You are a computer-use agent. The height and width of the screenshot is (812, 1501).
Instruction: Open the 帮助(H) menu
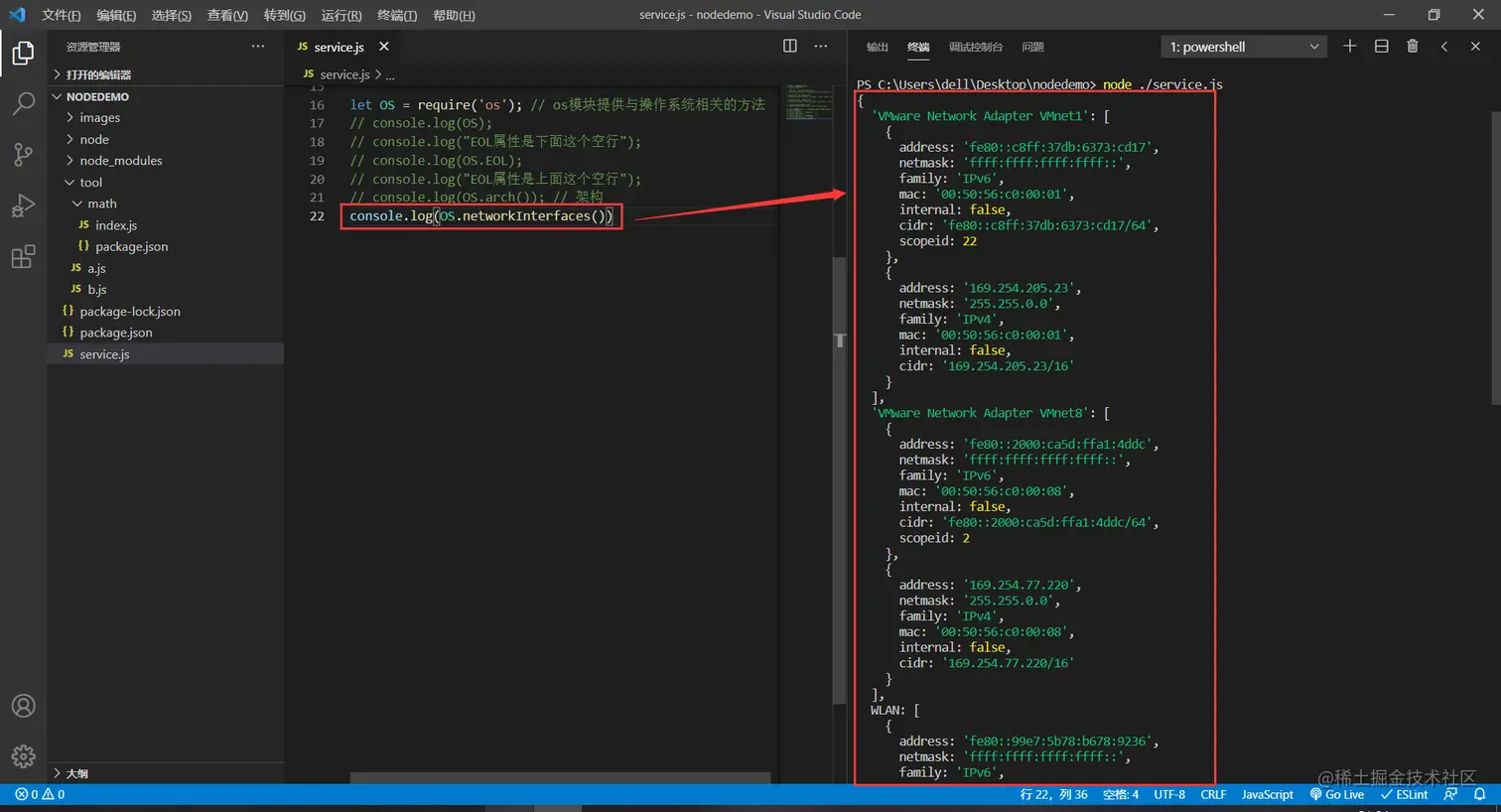(x=454, y=15)
